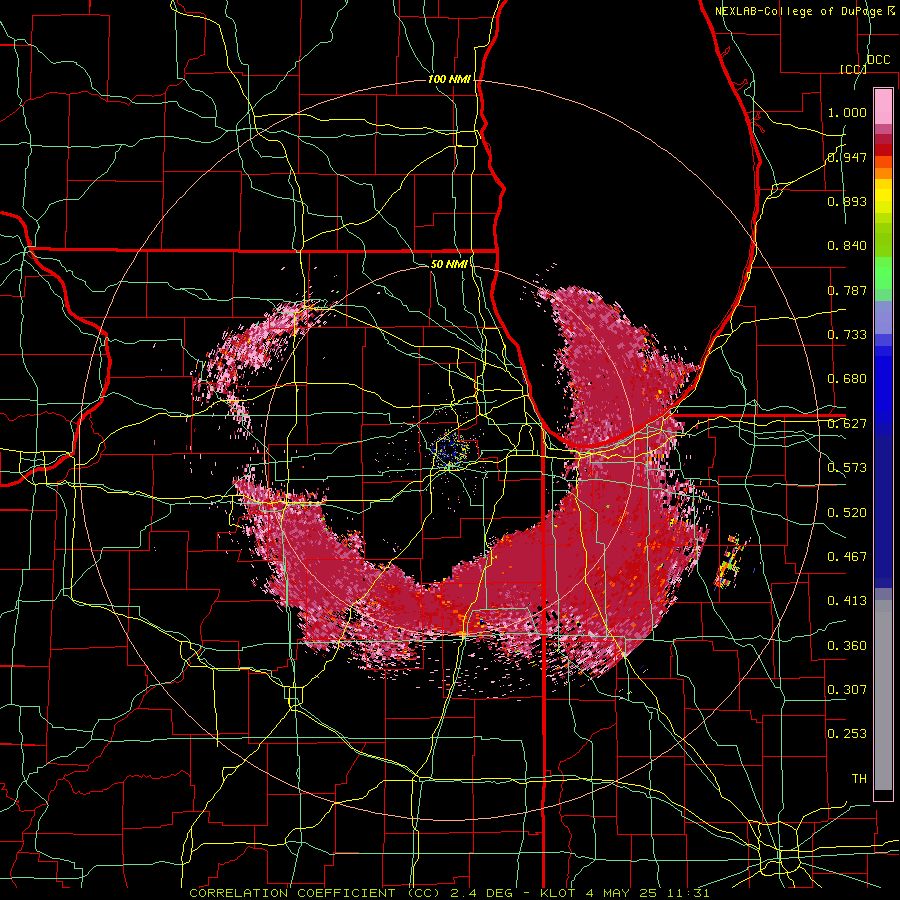Click the TH threshold label
The image size is (900, 900).
pyautogui.click(x=859, y=779)
